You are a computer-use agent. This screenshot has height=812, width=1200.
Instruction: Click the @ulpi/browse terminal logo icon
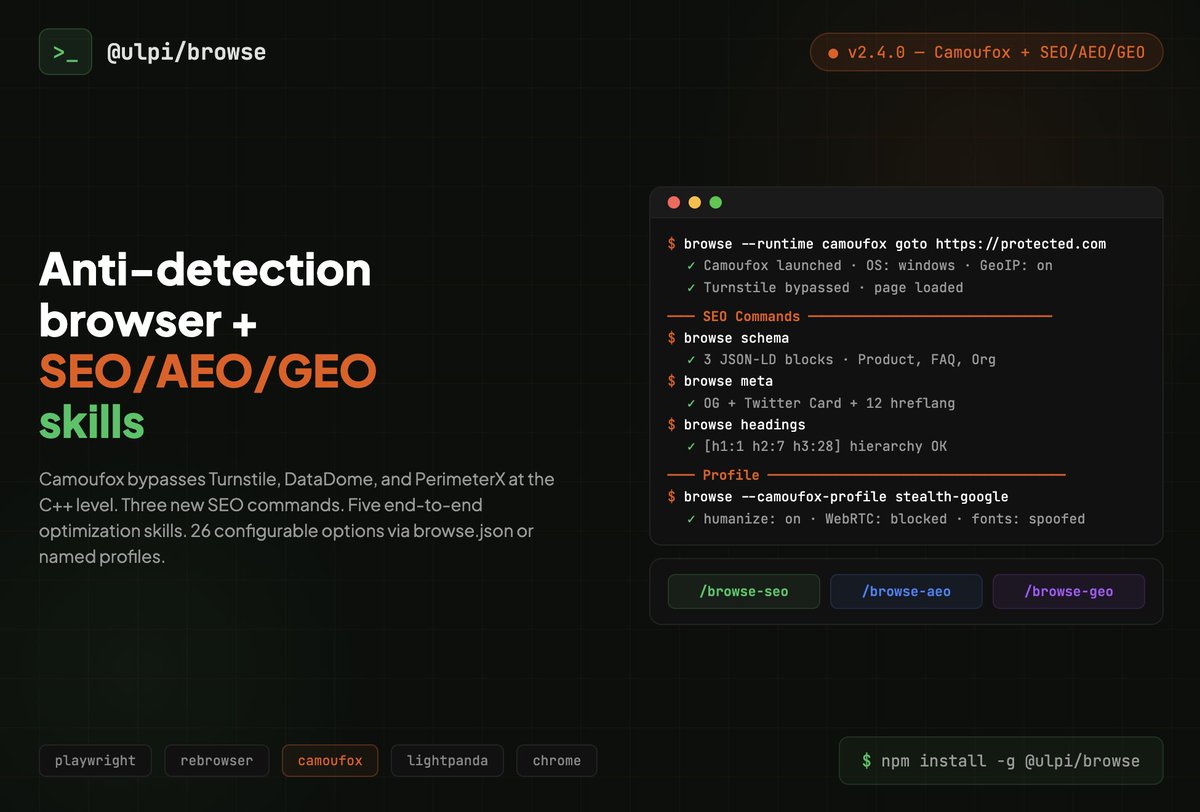click(65, 51)
